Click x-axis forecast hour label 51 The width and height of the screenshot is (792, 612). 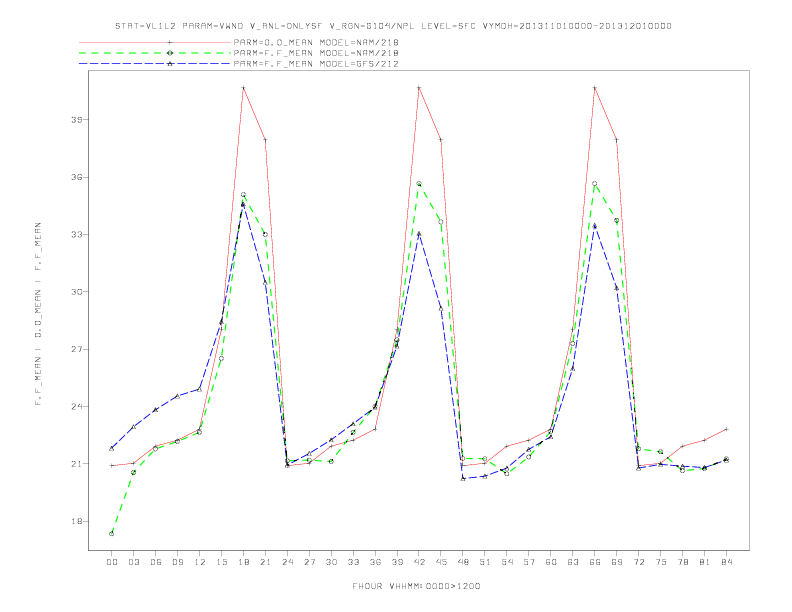click(x=485, y=562)
